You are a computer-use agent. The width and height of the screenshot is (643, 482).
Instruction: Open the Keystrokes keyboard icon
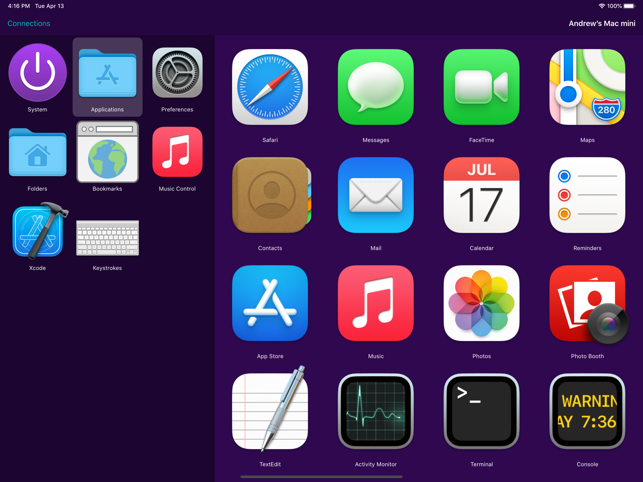click(107, 238)
